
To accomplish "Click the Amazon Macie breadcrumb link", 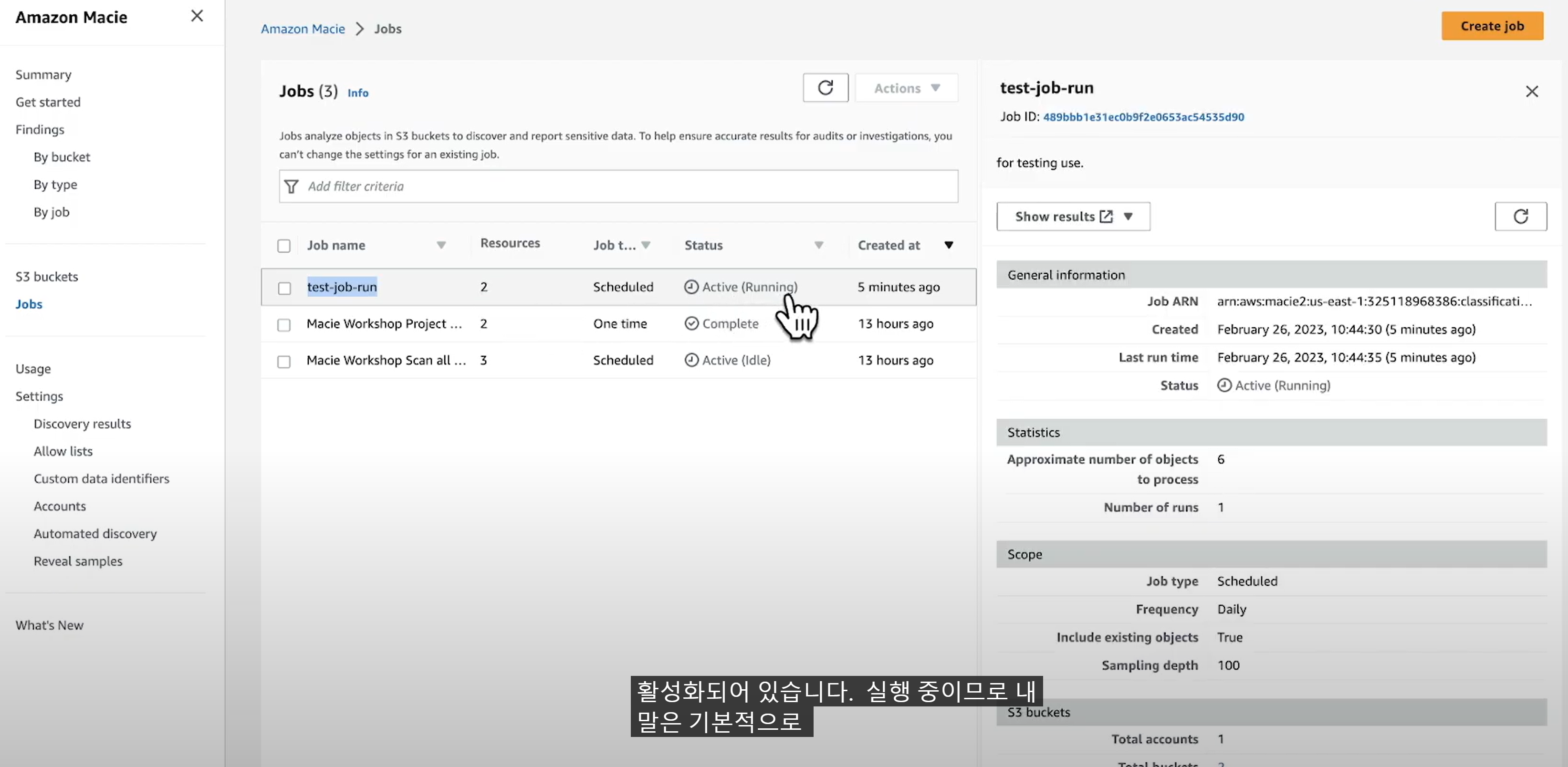I will [303, 29].
